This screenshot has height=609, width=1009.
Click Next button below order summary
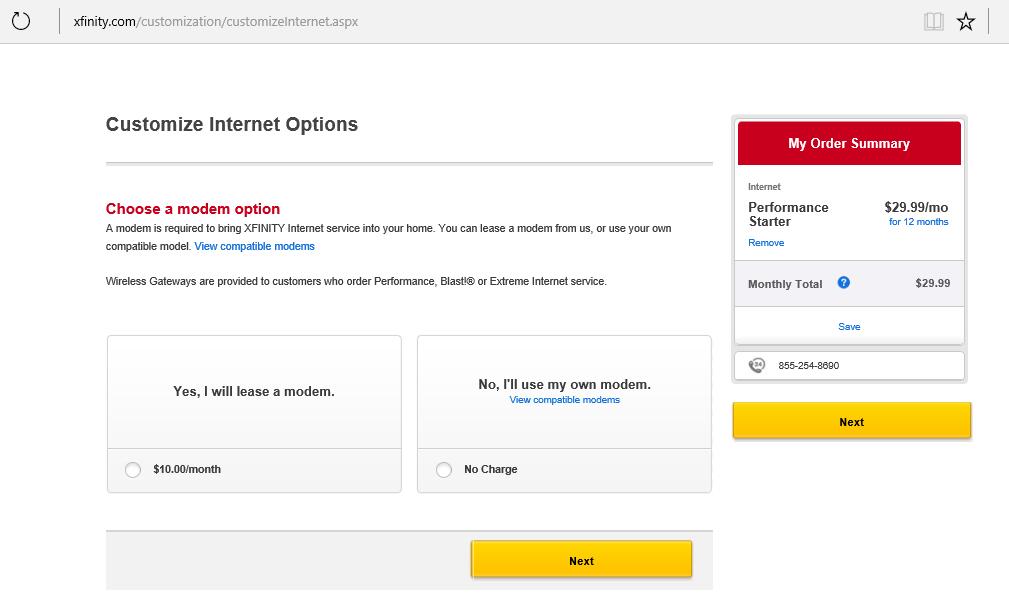[x=851, y=421]
